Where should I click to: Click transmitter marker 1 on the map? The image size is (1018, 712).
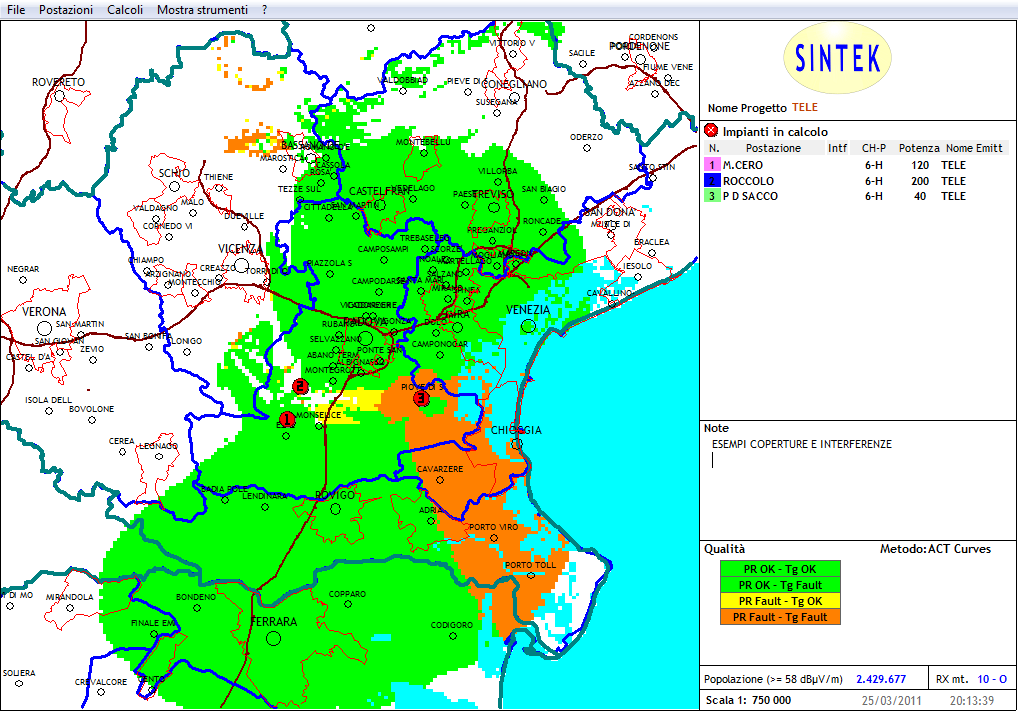tap(285, 419)
